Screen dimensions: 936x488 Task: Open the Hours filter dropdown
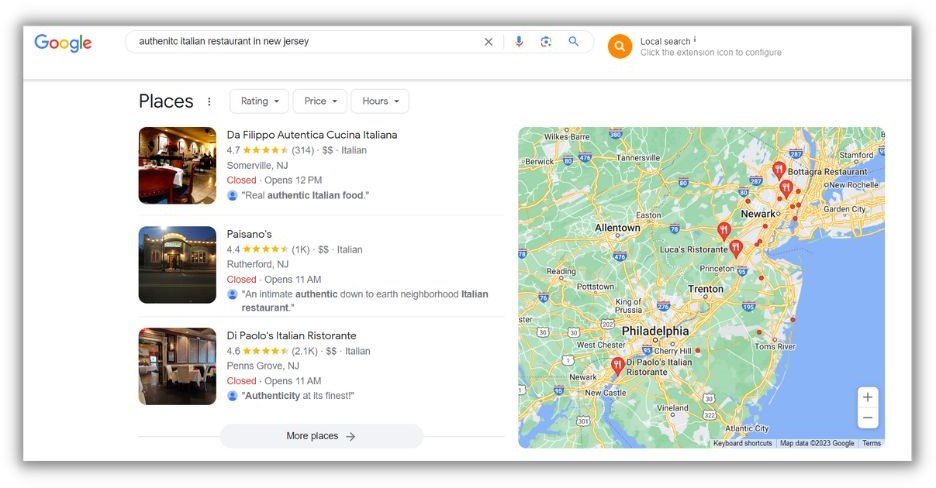pyautogui.click(x=380, y=101)
